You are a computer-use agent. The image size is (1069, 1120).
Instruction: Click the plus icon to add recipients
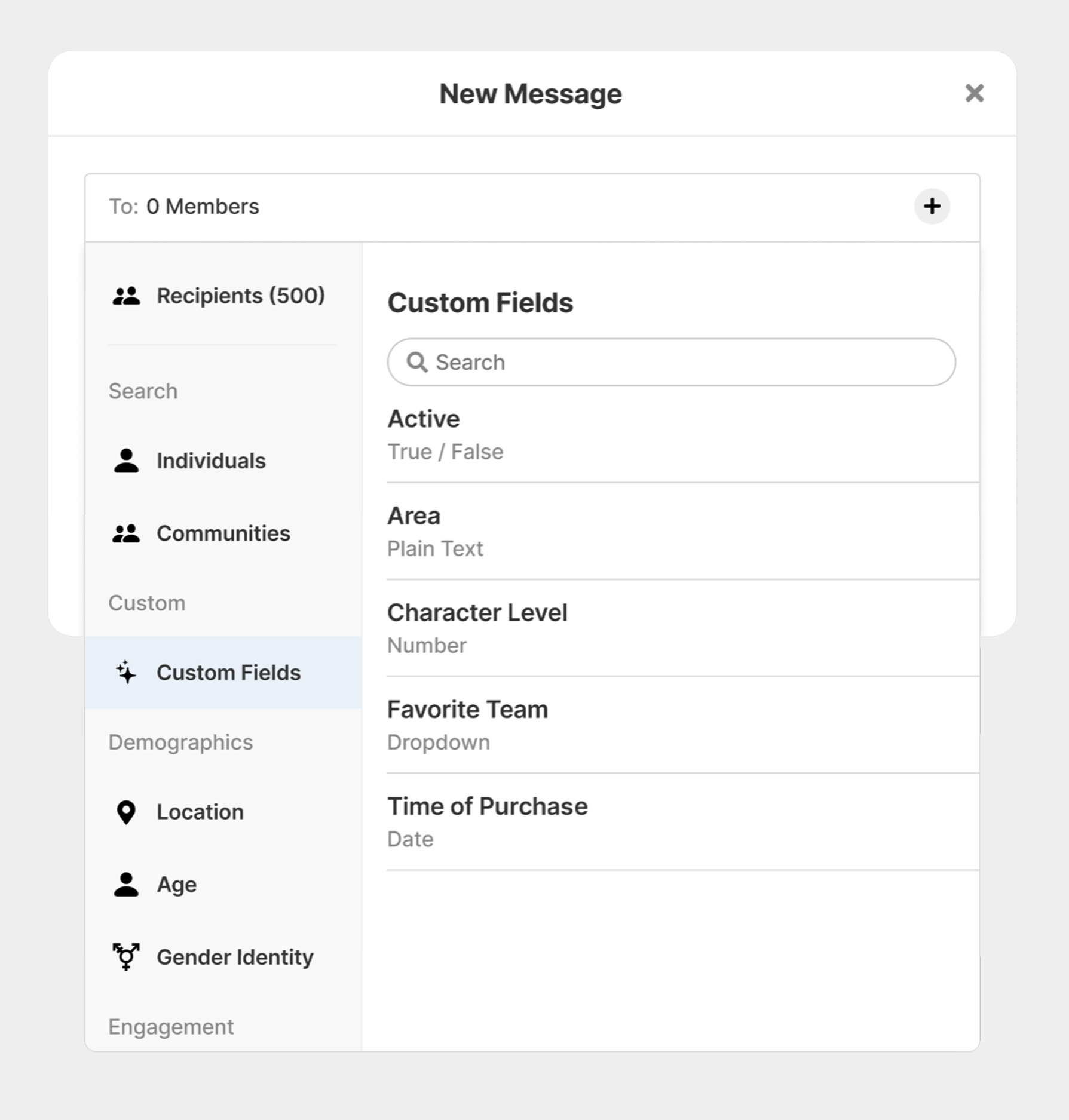coord(932,207)
